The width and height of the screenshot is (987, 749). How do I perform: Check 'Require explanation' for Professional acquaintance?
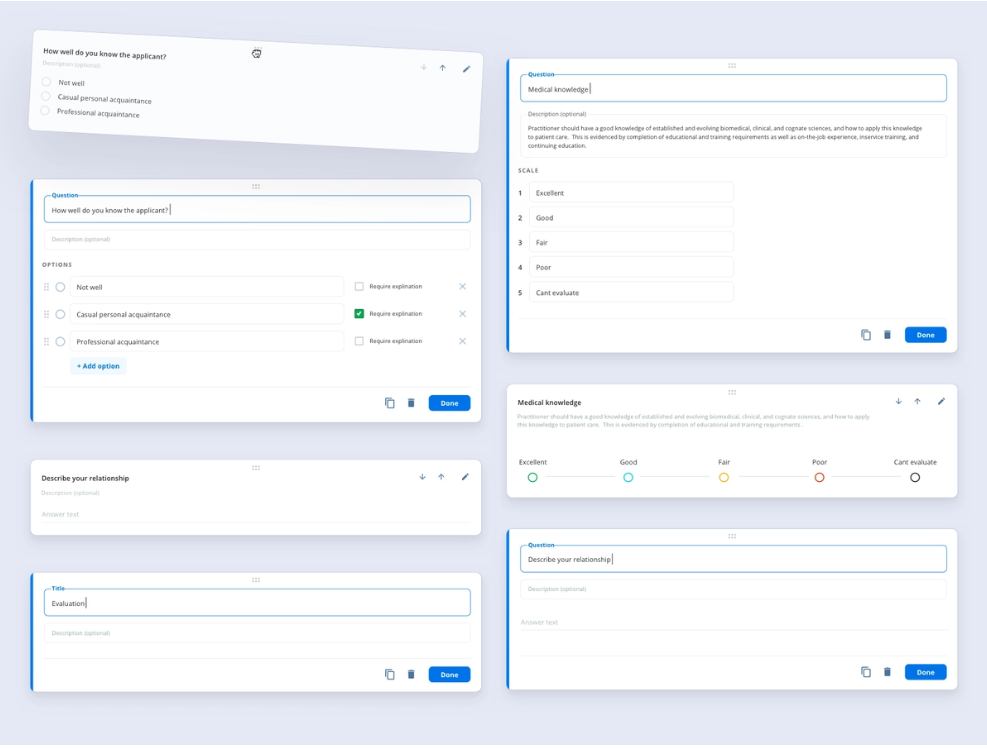pyautogui.click(x=359, y=341)
